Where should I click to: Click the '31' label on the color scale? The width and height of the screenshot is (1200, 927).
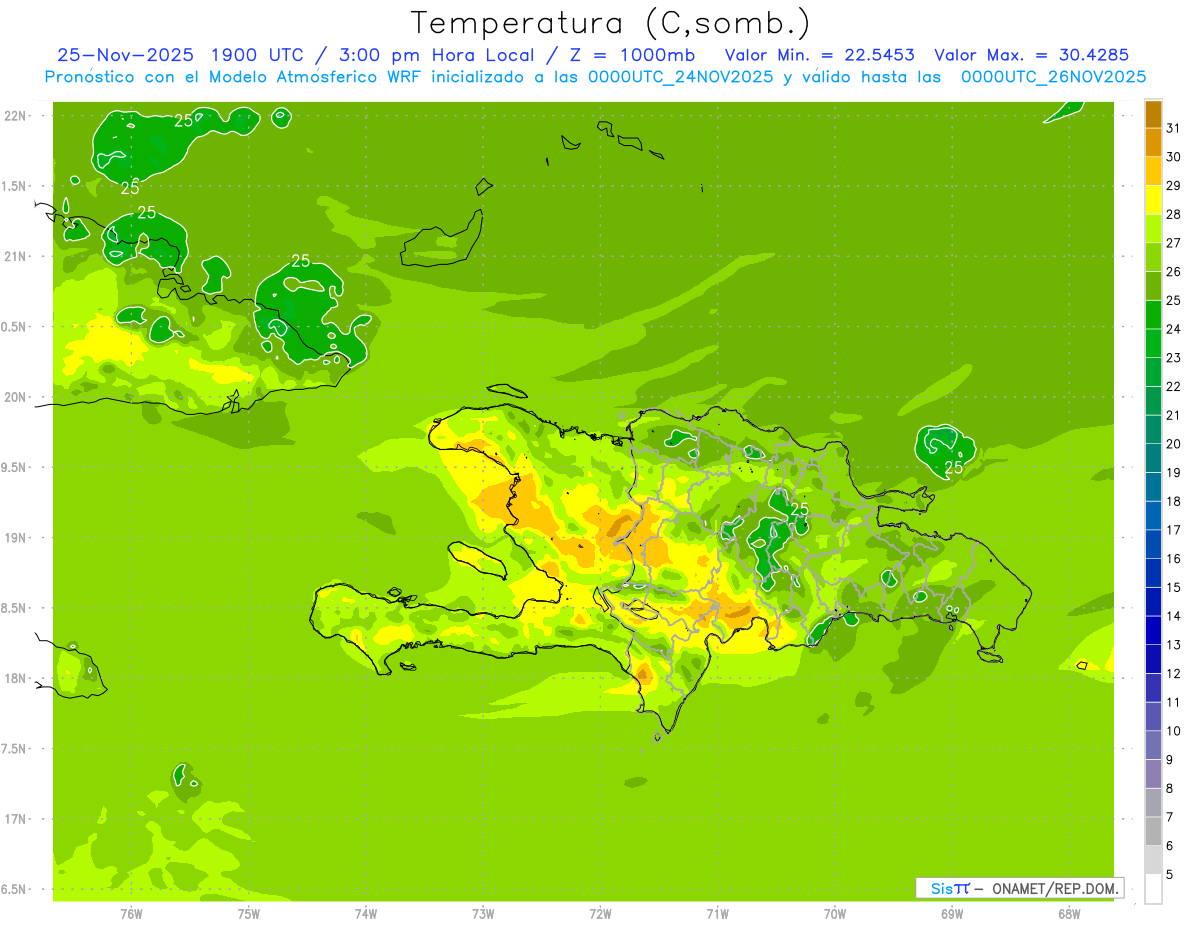pyautogui.click(x=1174, y=128)
